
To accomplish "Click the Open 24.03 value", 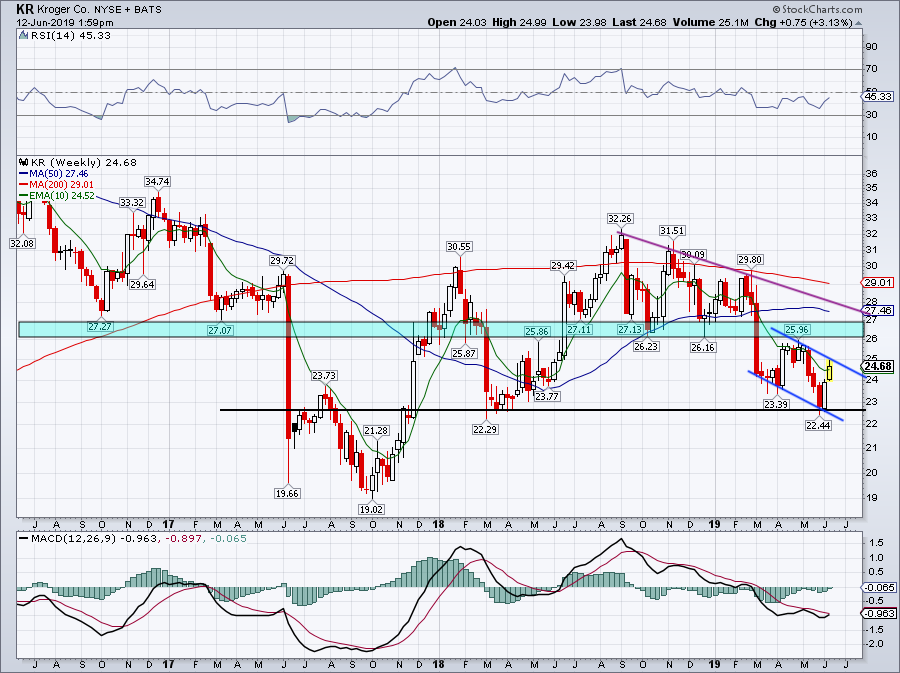I will point(457,22).
